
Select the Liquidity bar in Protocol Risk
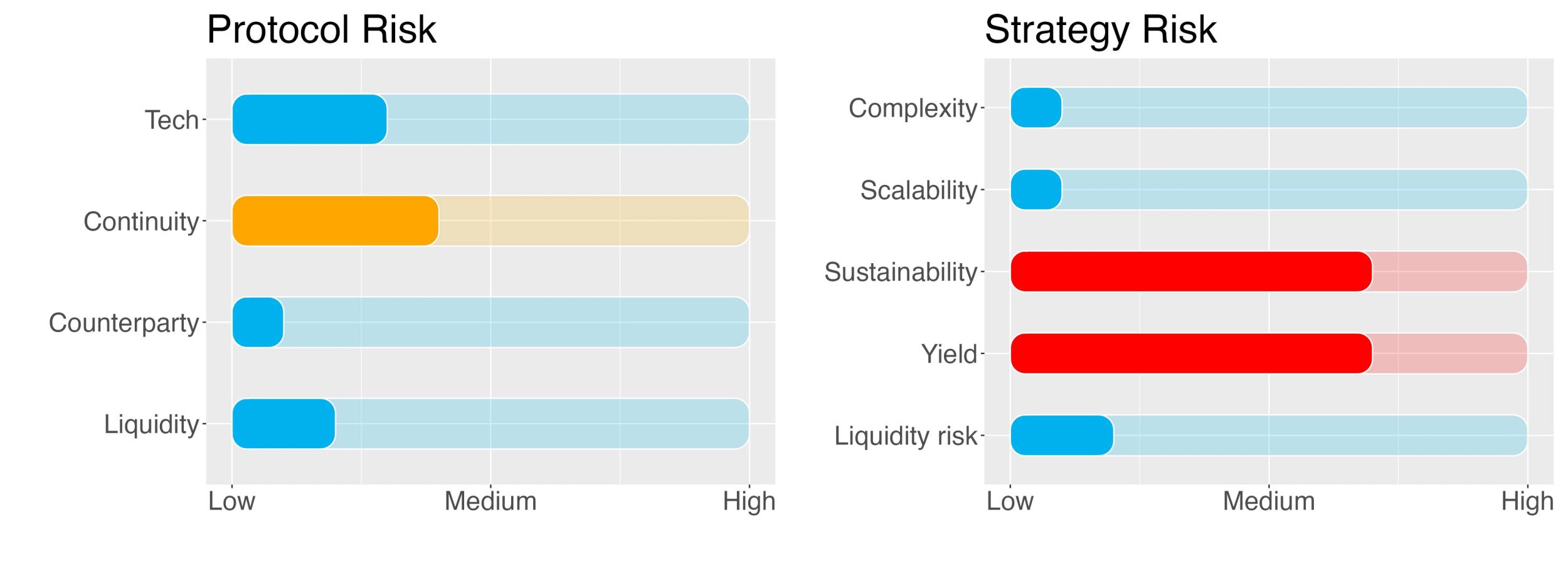[283, 424]
